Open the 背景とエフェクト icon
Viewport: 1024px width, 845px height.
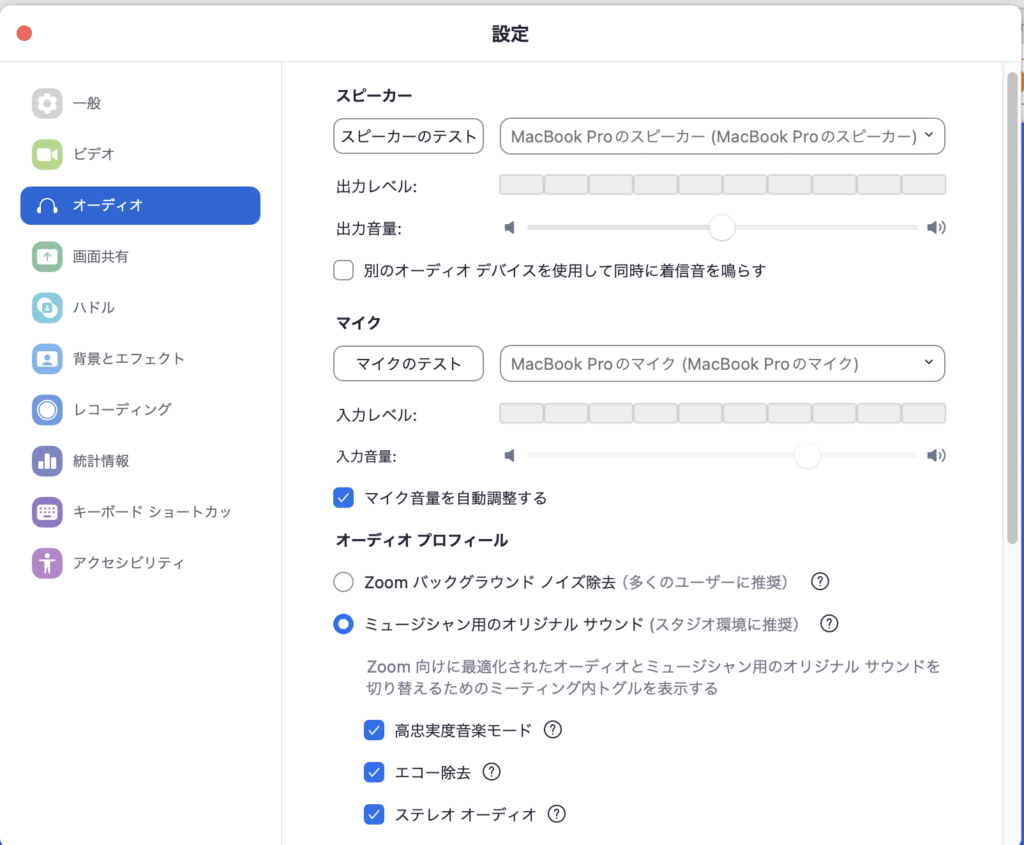point(47,359)
